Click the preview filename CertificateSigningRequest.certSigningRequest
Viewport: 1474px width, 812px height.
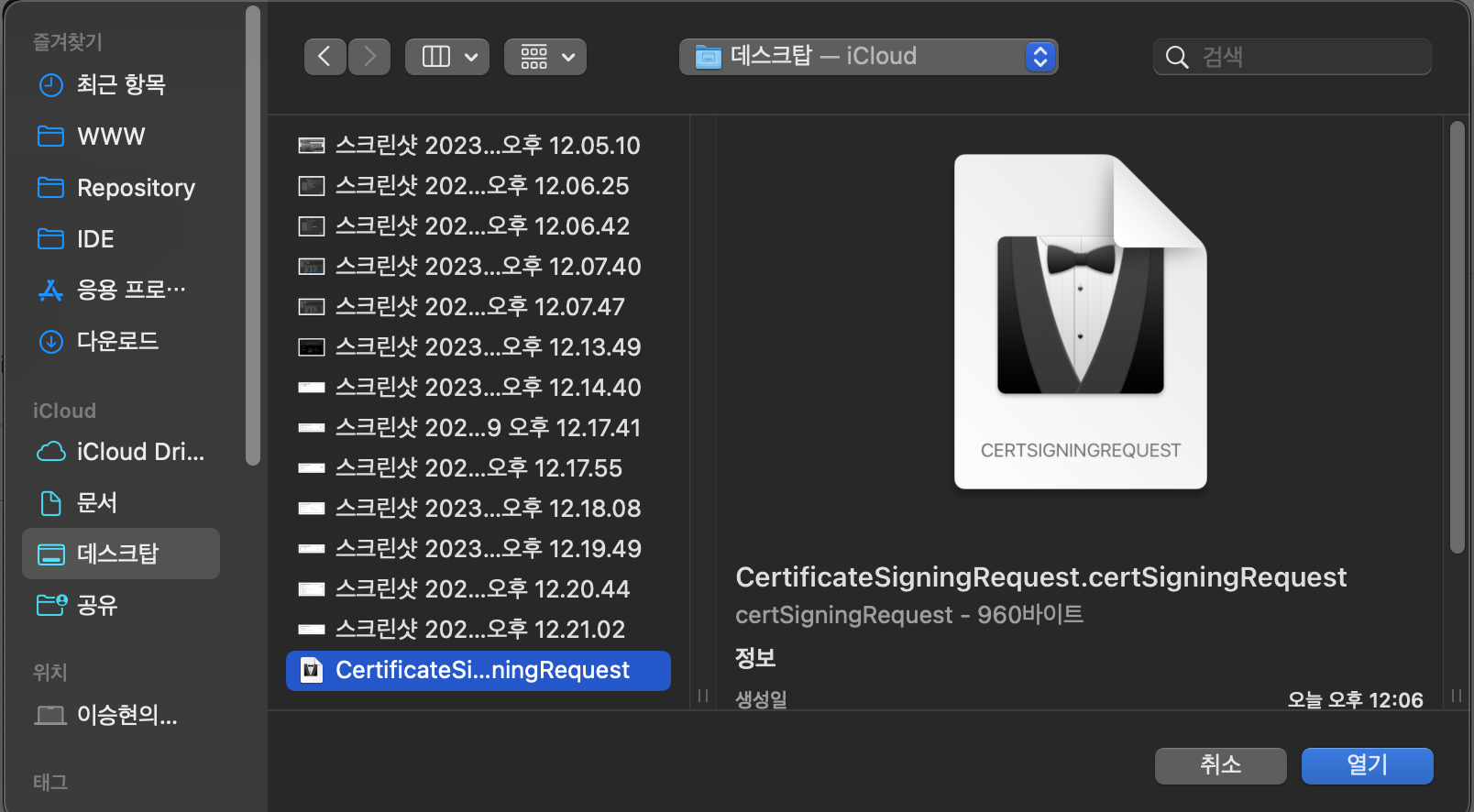[x=1041, y=577]
